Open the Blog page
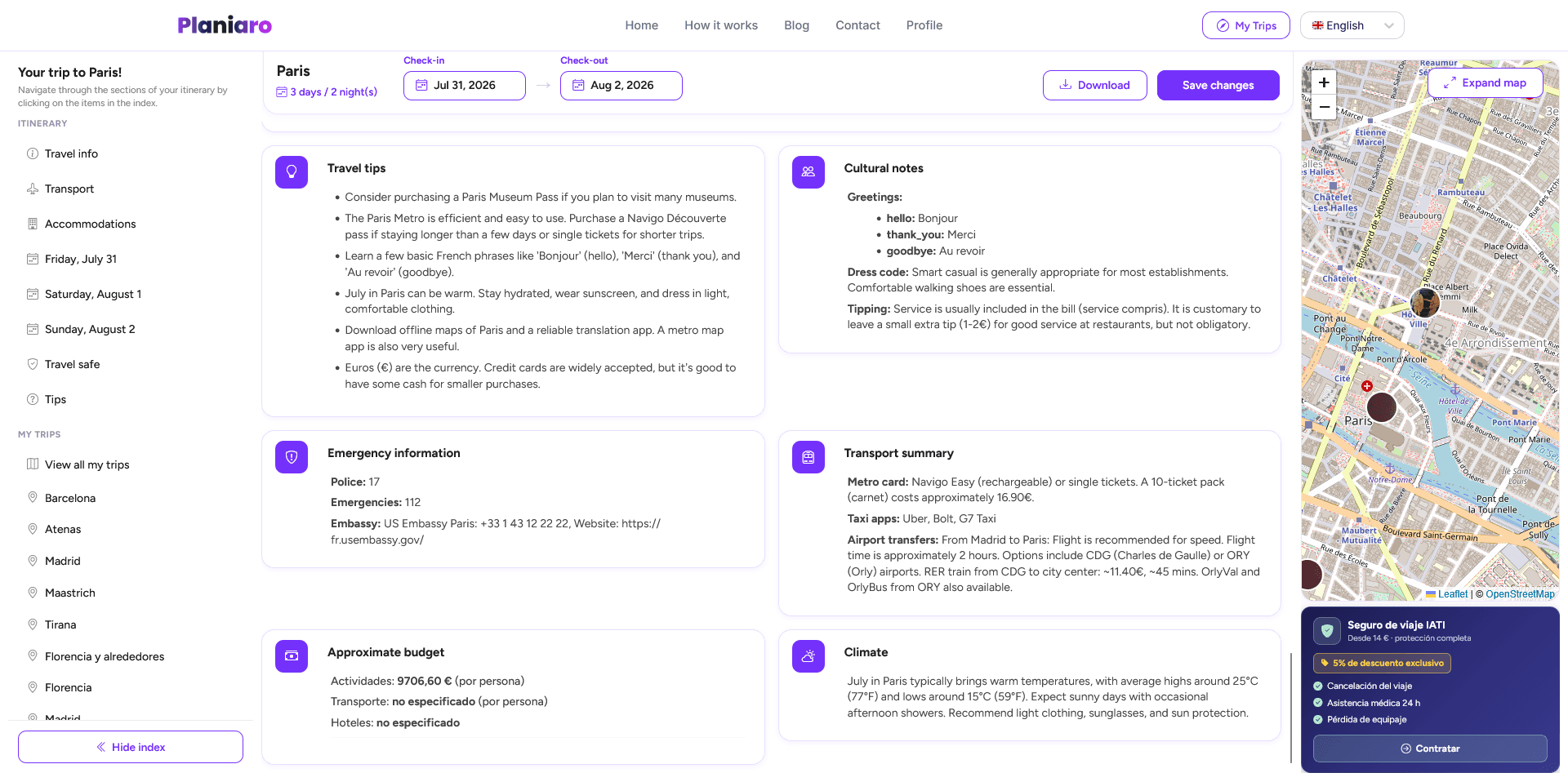1568x773 pixels. [x=796, y=25]
